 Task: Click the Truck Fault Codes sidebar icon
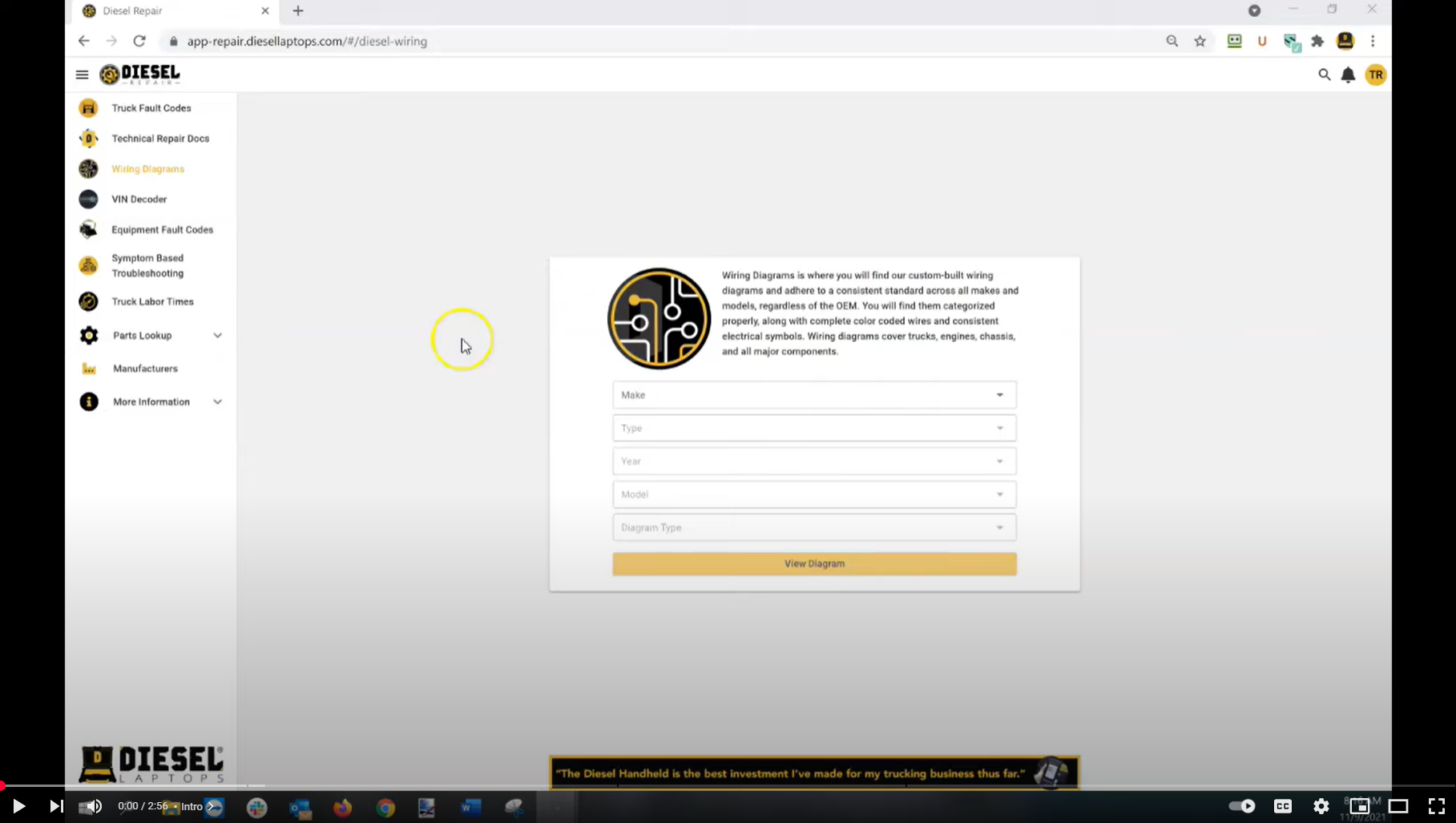coord(88,108)
